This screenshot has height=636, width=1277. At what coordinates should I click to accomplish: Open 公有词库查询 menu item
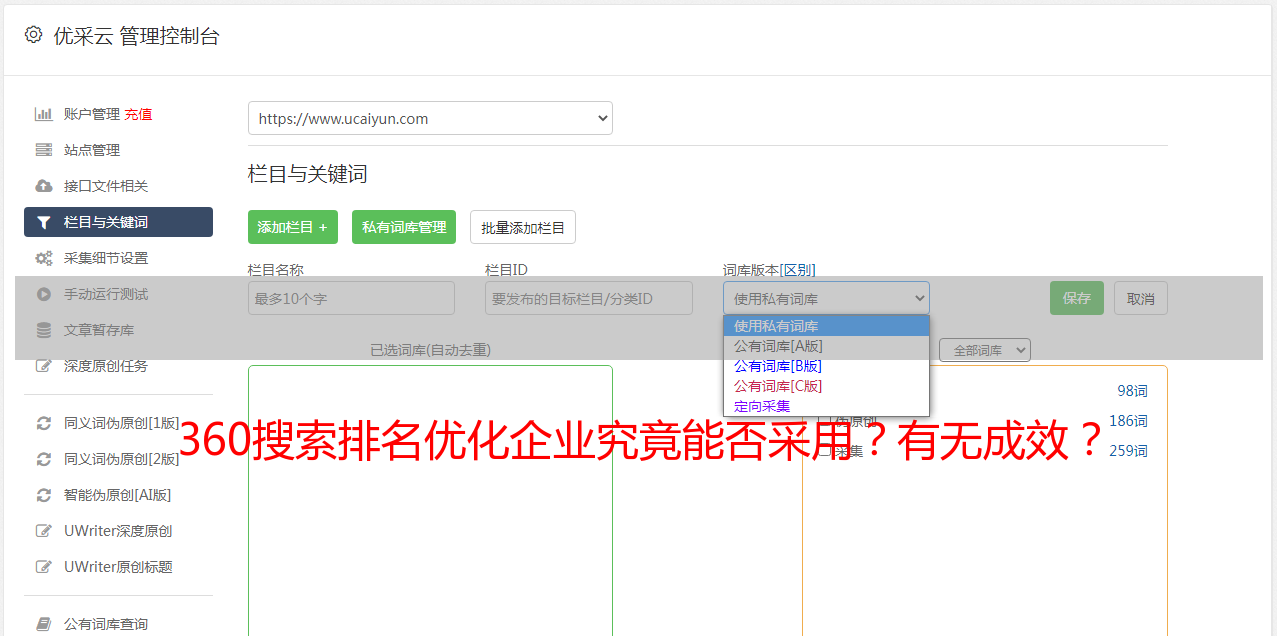click(106, 624)
